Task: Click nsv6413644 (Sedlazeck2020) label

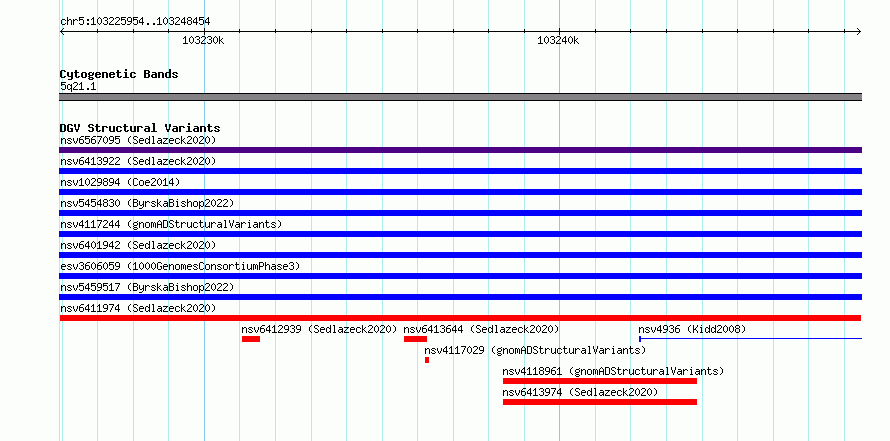Action: click(x=481, y=329)
